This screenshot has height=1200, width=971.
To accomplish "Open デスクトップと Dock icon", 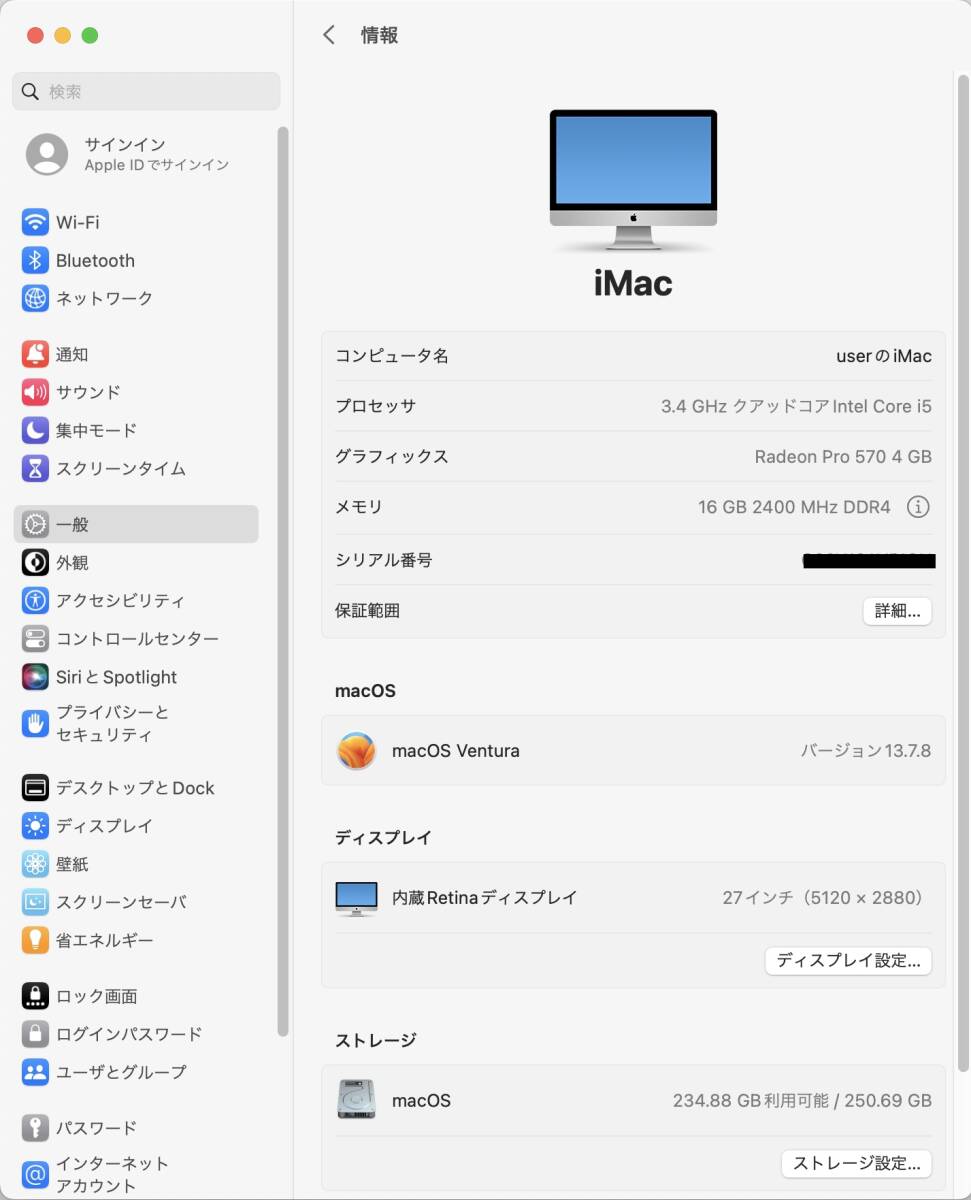I will coord(35,788).
